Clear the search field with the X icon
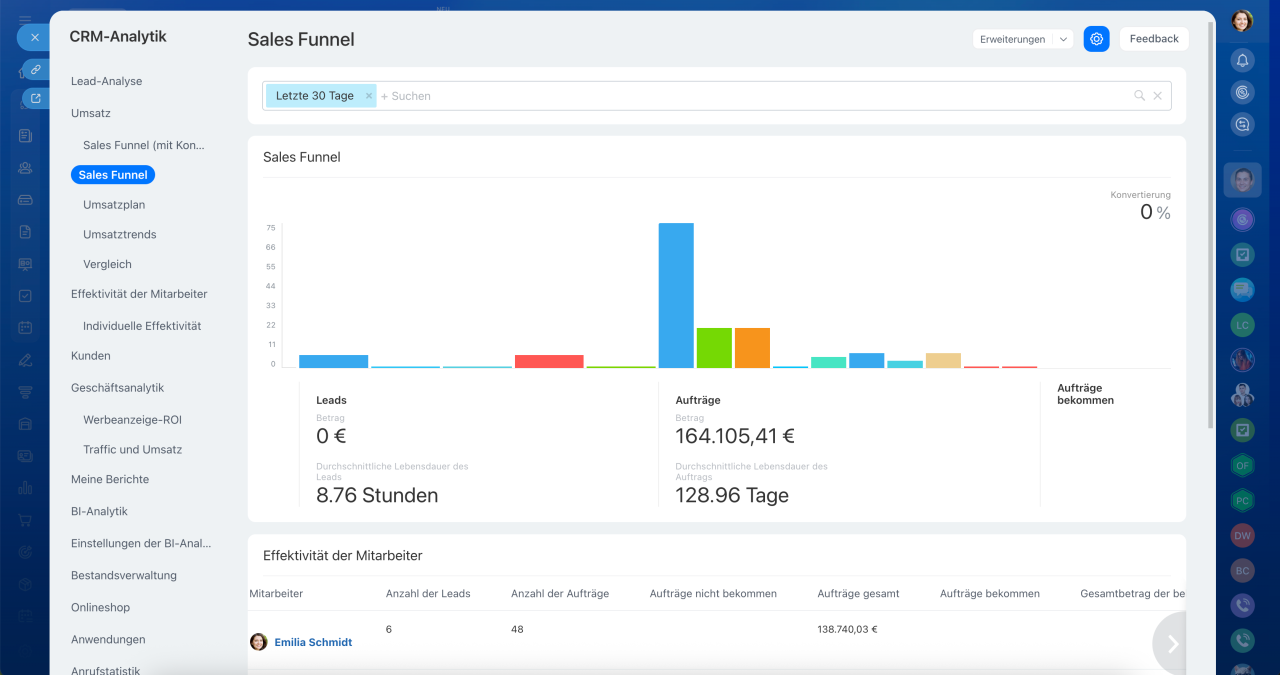 click(x=1158, y=96)
